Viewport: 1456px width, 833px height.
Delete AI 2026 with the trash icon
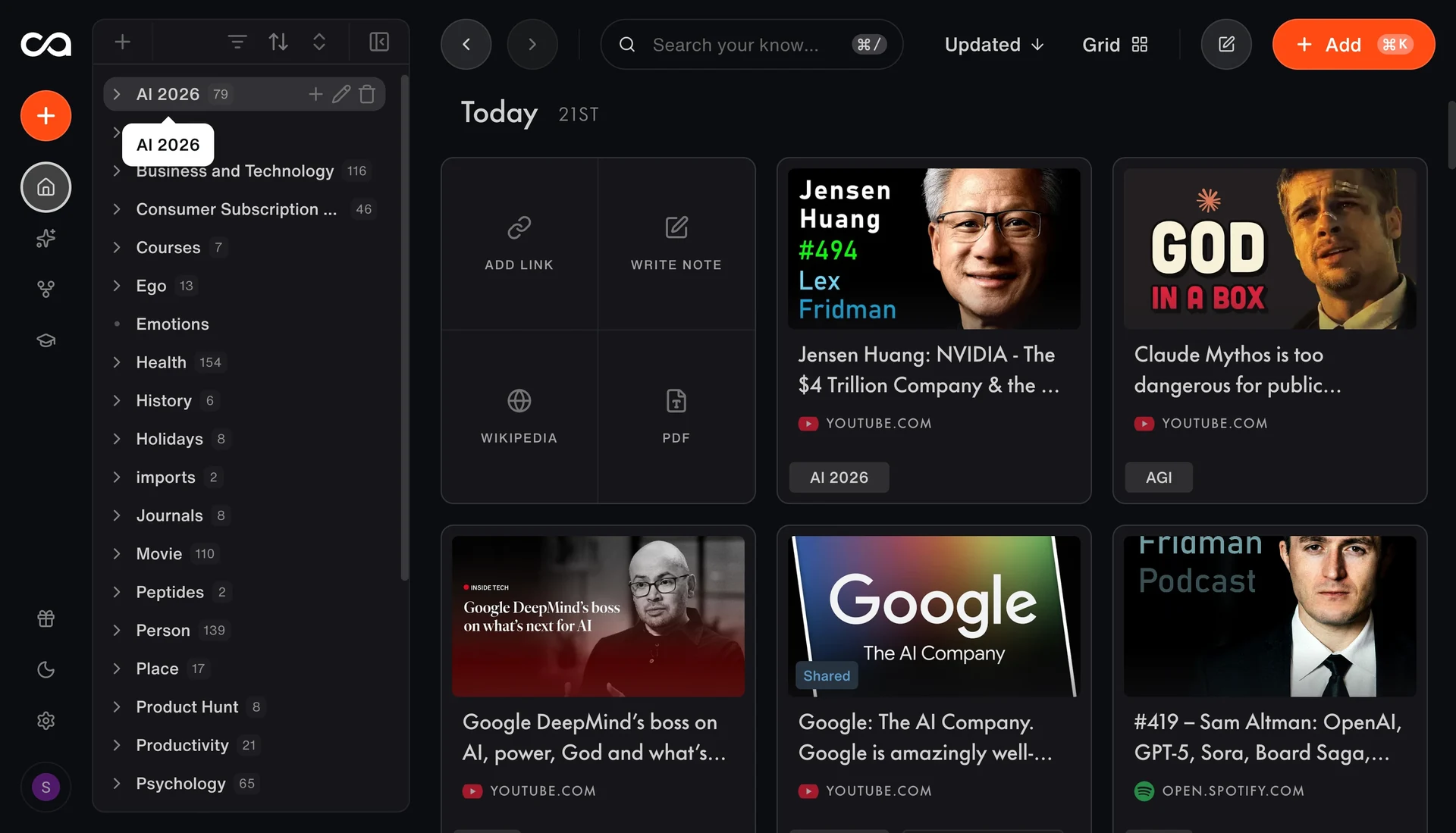[x=367, y=94]
